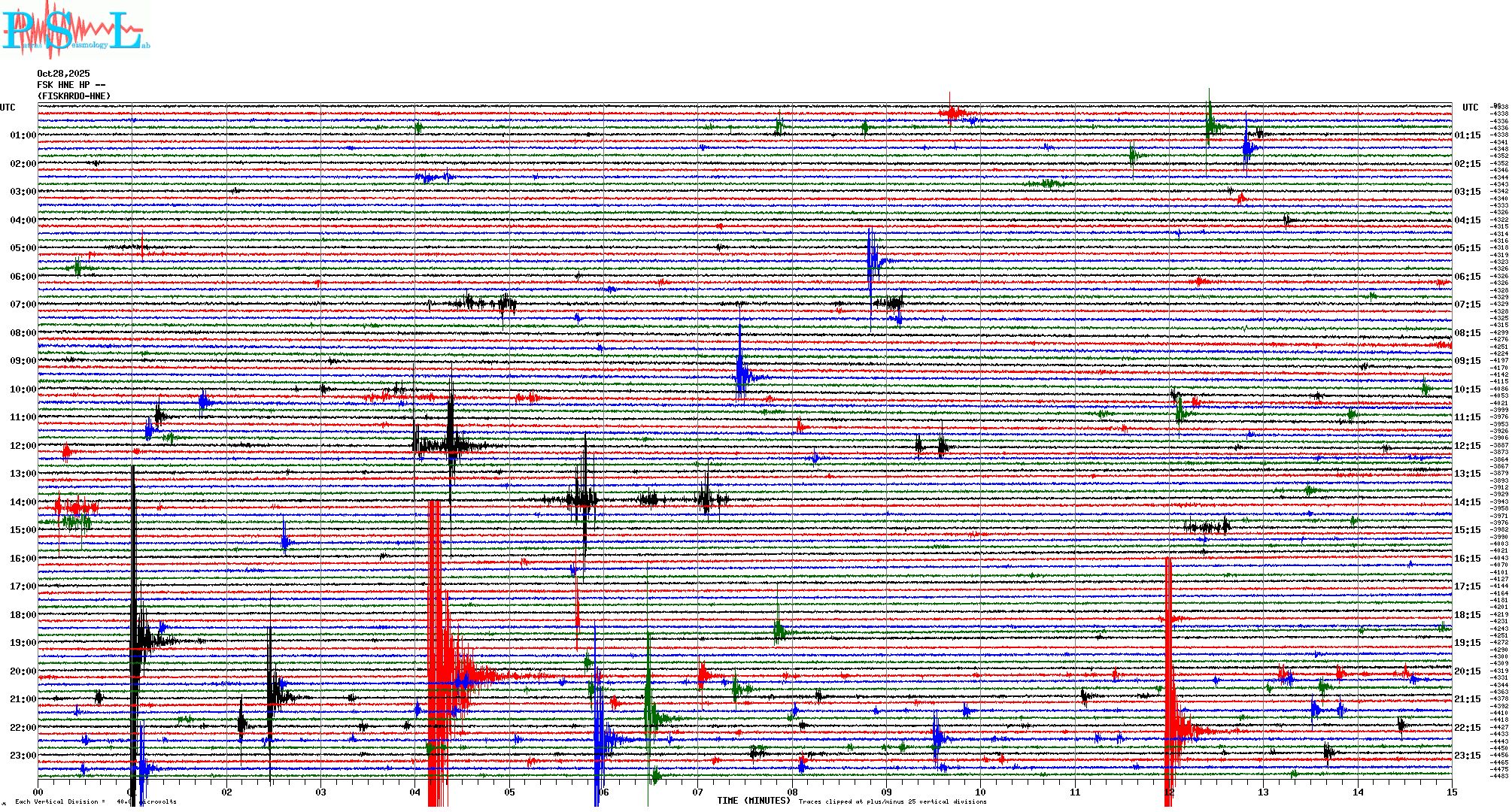
Task: Click the PSL Seismology Lab logo
Action: (x=75, y=30)
